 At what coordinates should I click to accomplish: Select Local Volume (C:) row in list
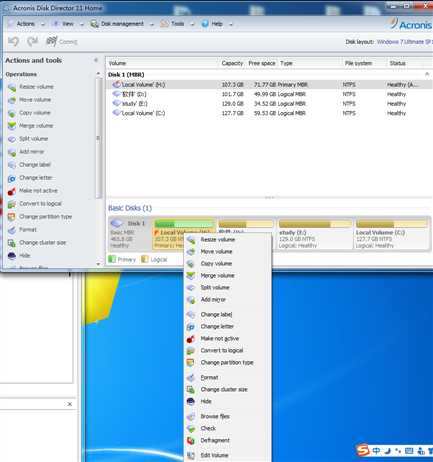point(269,113)
